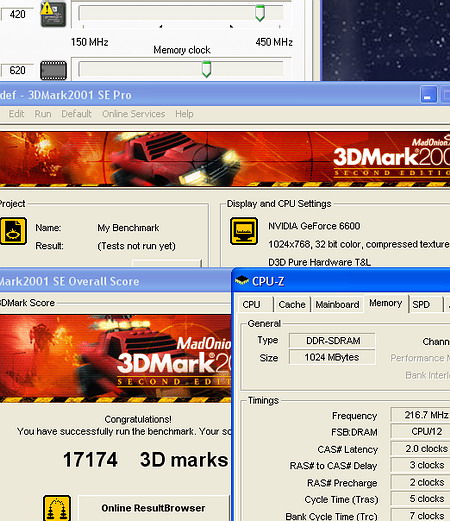Click the memory chip icon beside 620
The height and width of the screenshot is (521, 450).
click(x=53, y=70)
